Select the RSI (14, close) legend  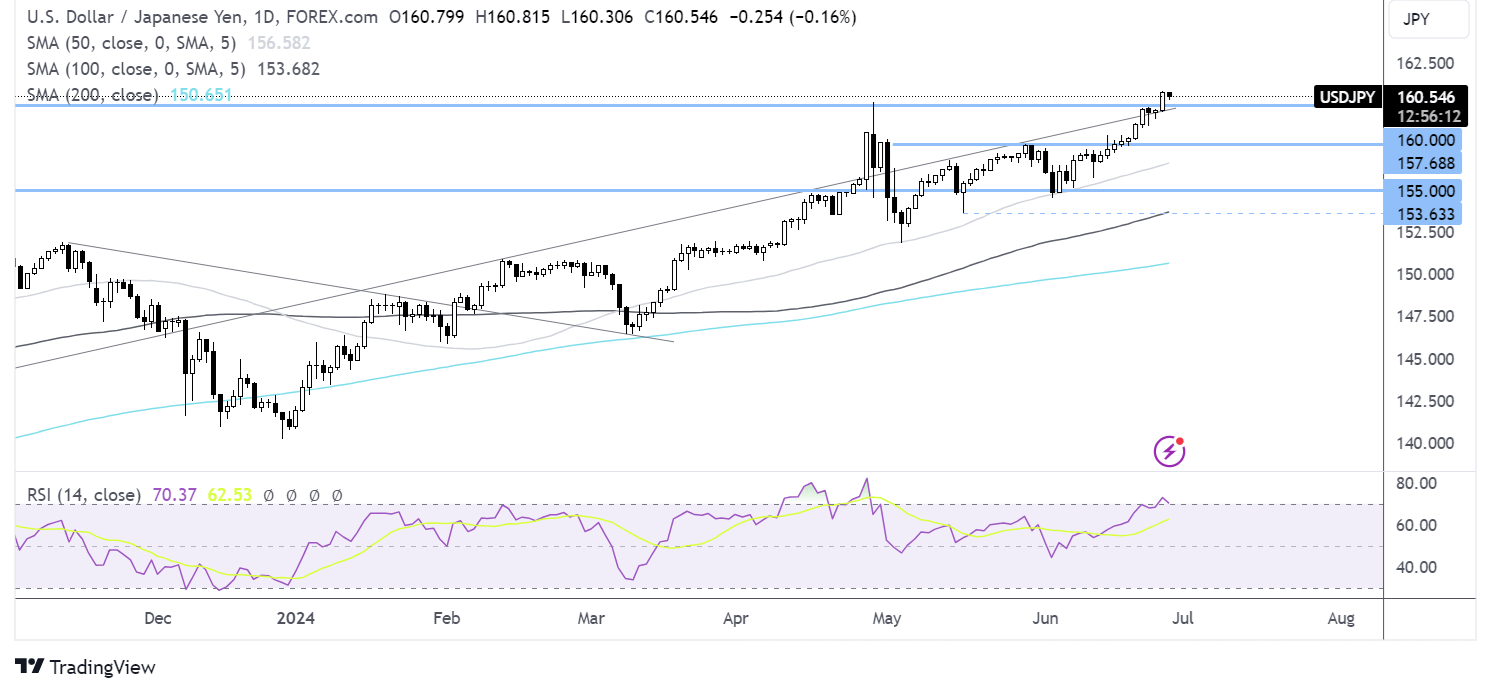82,494
